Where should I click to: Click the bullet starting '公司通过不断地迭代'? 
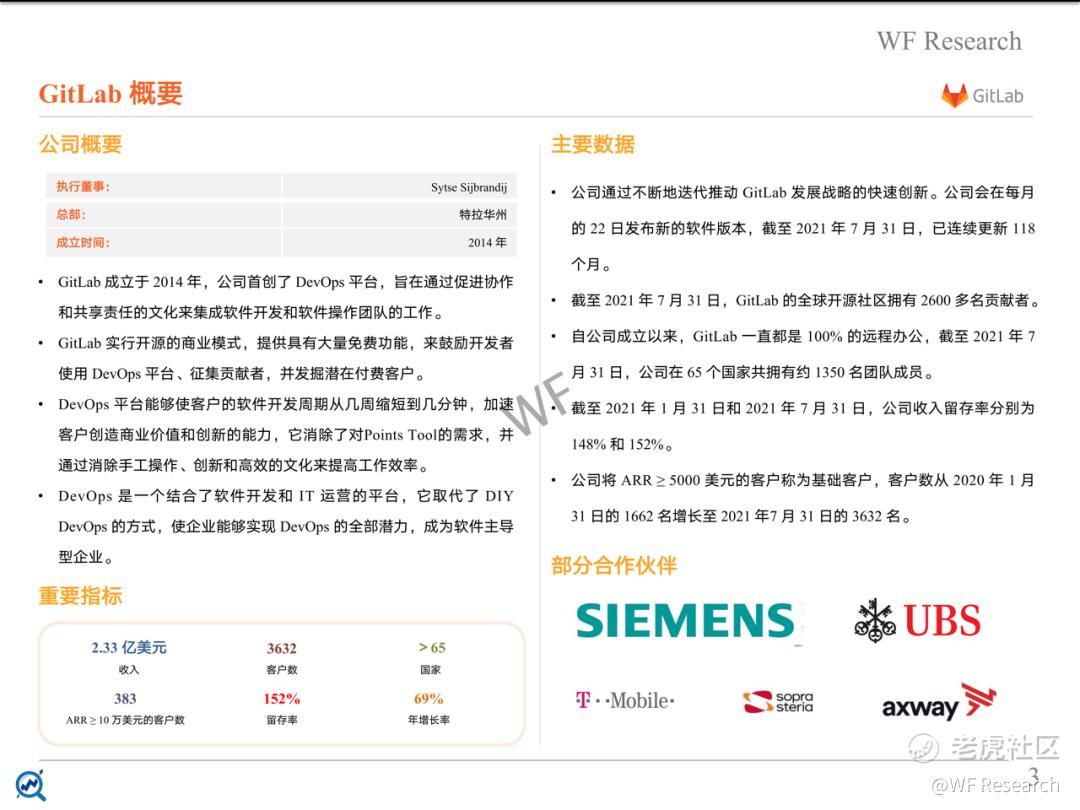tap(802, 228)
